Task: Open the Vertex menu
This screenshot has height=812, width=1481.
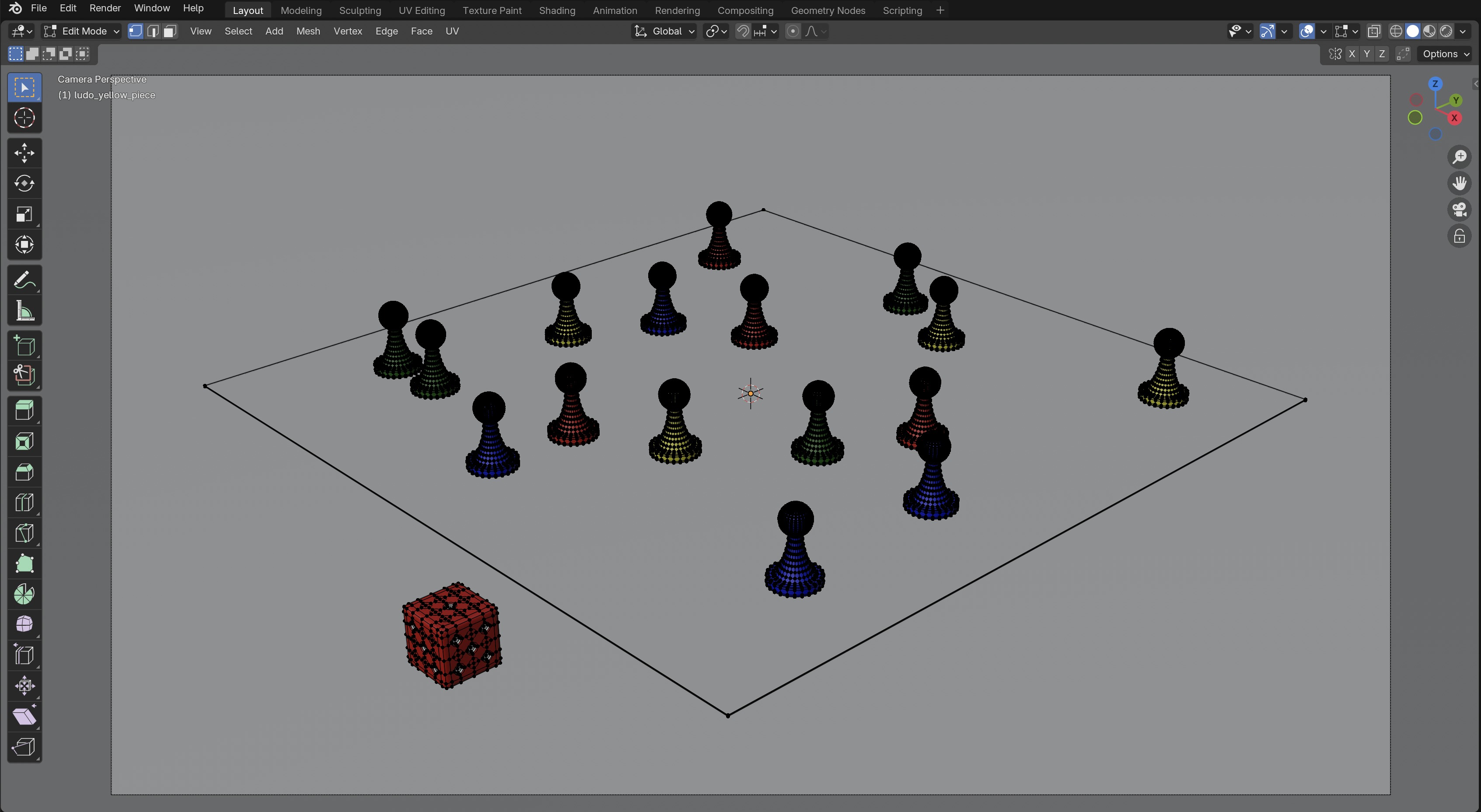Action: (348, 31)
